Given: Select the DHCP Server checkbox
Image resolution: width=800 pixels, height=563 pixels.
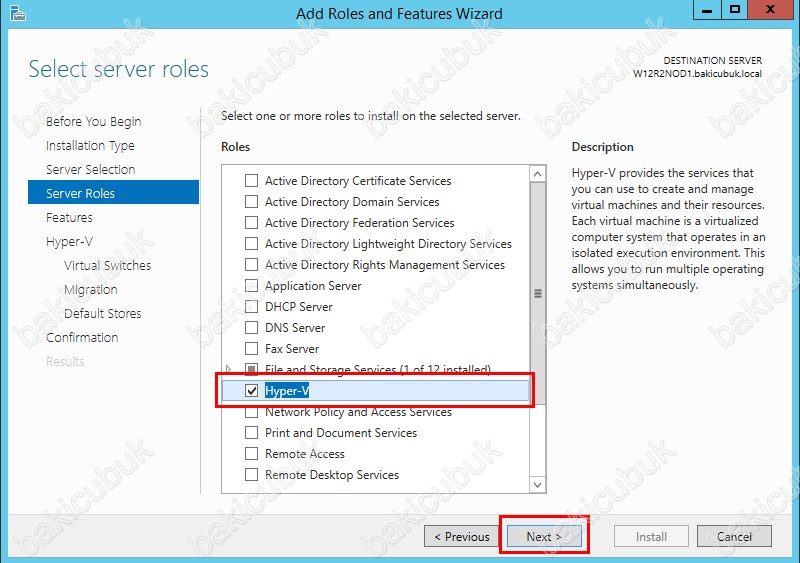Looking at the screenshot, I should 252,307.
